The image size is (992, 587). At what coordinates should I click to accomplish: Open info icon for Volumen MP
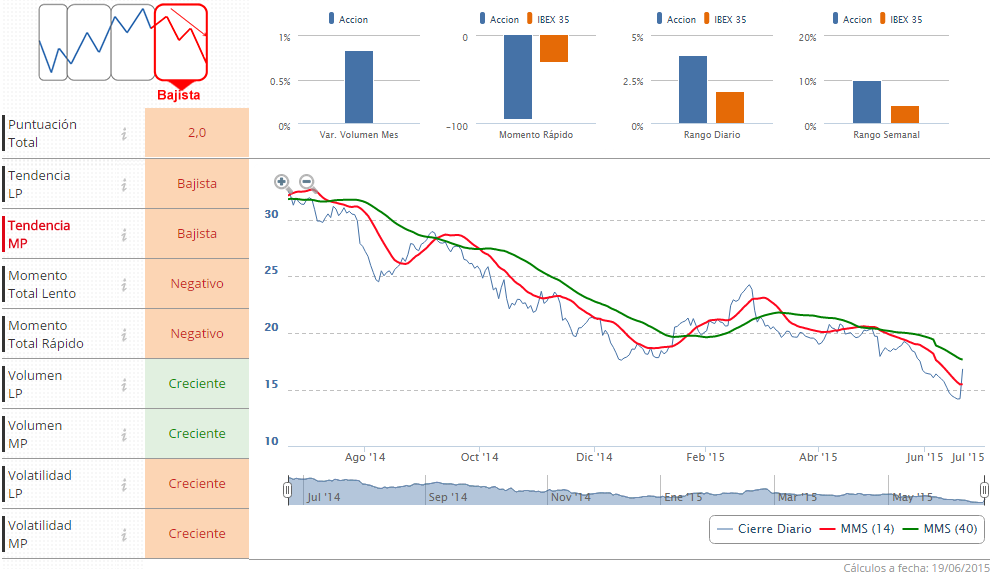pos(124,434)
